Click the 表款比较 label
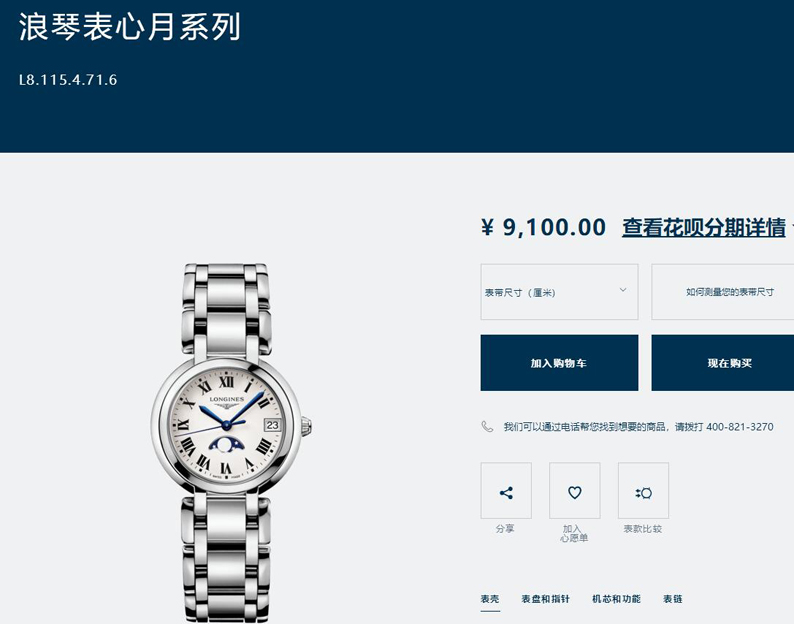 click(x=643, y=529)
